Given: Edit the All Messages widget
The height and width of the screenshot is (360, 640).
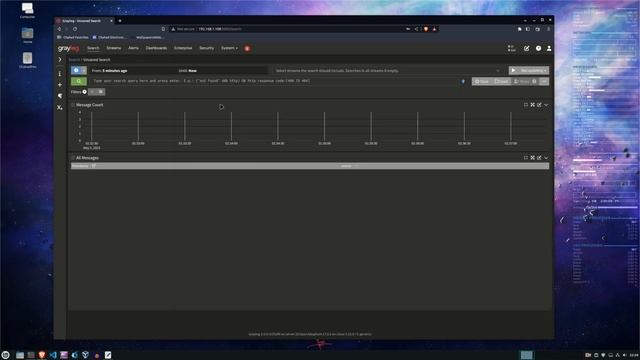Looking at the screenshot, I should [x=539, y=158].
